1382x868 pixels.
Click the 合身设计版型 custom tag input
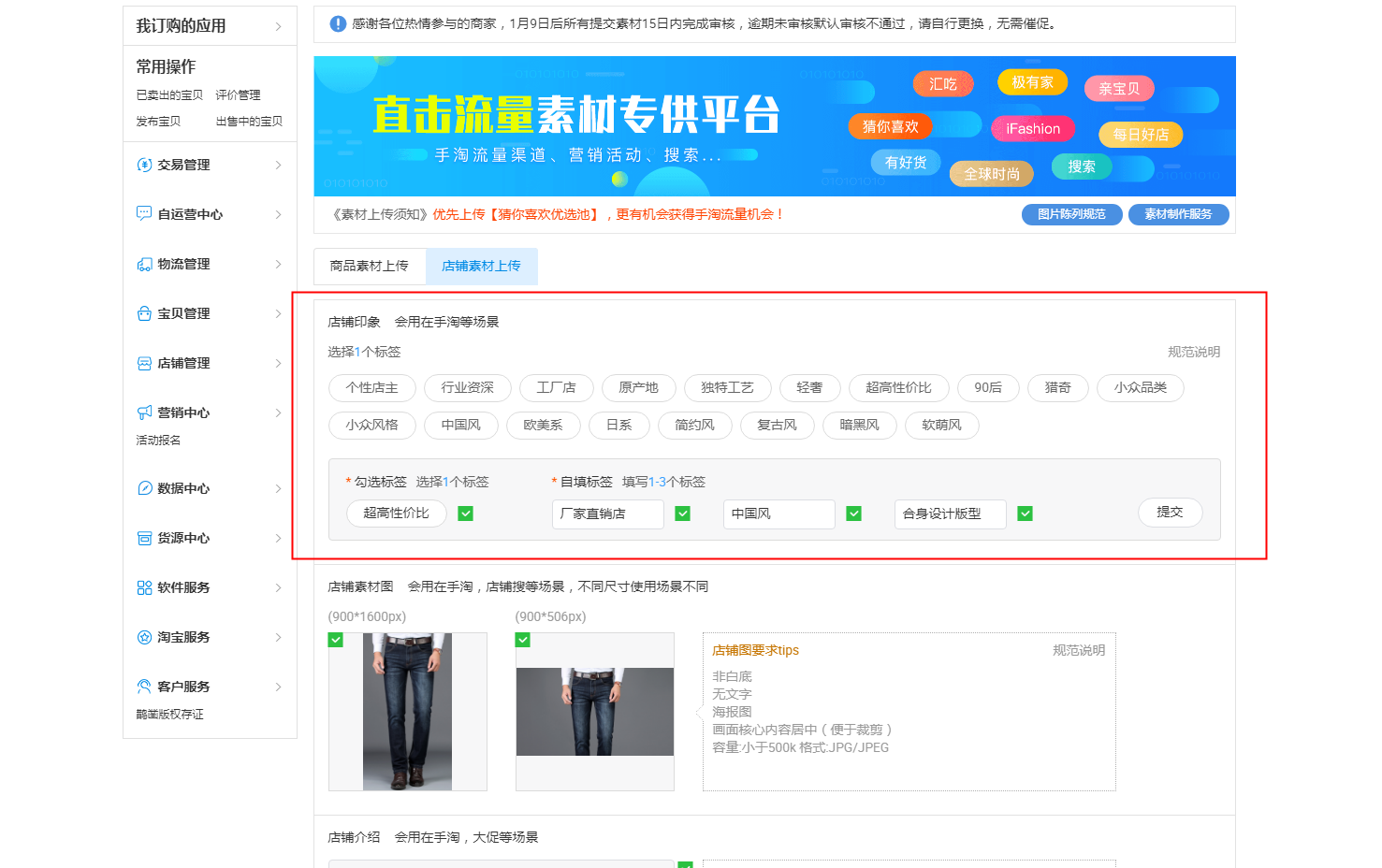[x=951, y=514]
